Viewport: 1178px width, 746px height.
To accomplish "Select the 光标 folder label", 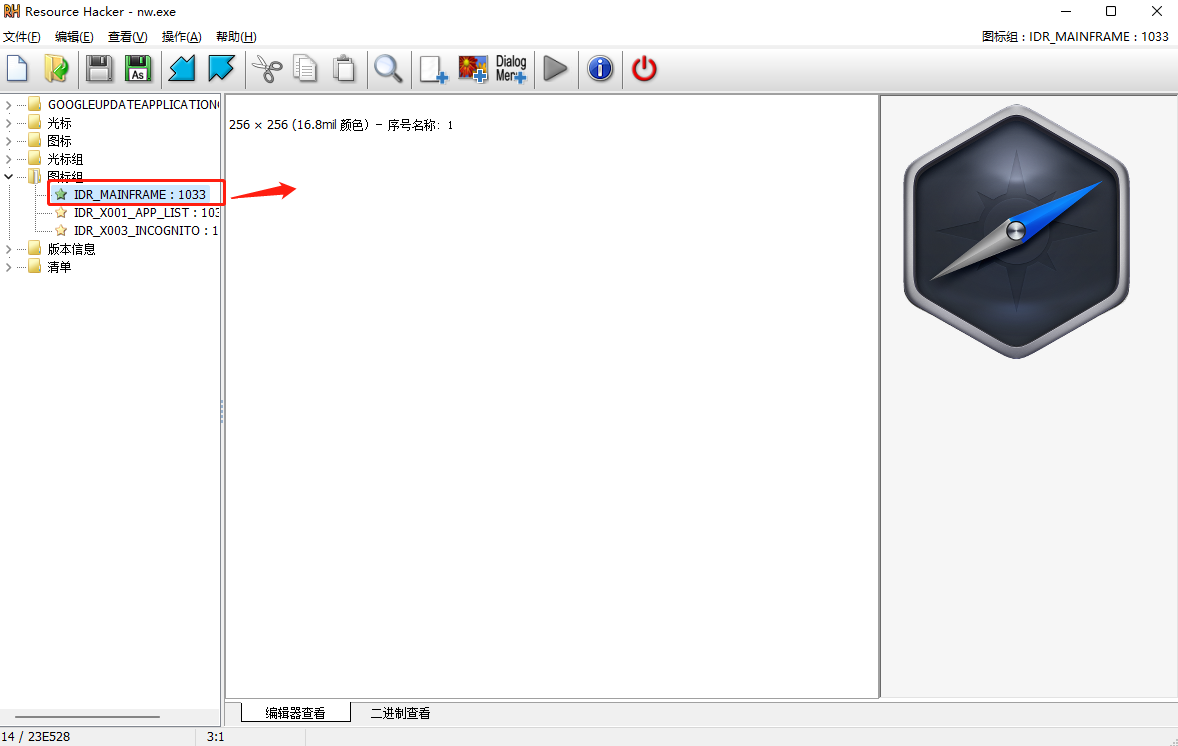I will [x=59, y=123].
